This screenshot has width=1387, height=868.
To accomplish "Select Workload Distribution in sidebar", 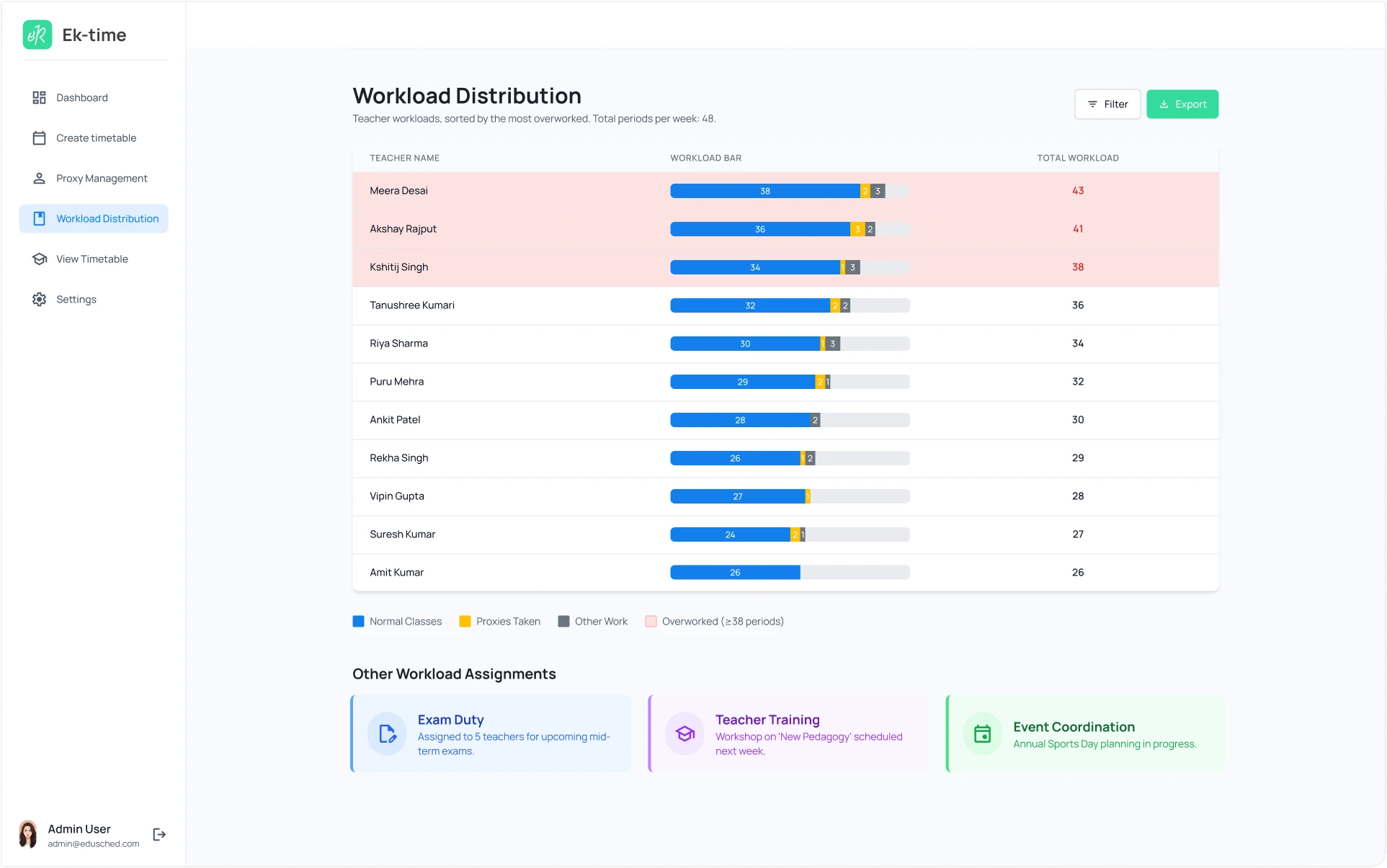I will (94, 219).
